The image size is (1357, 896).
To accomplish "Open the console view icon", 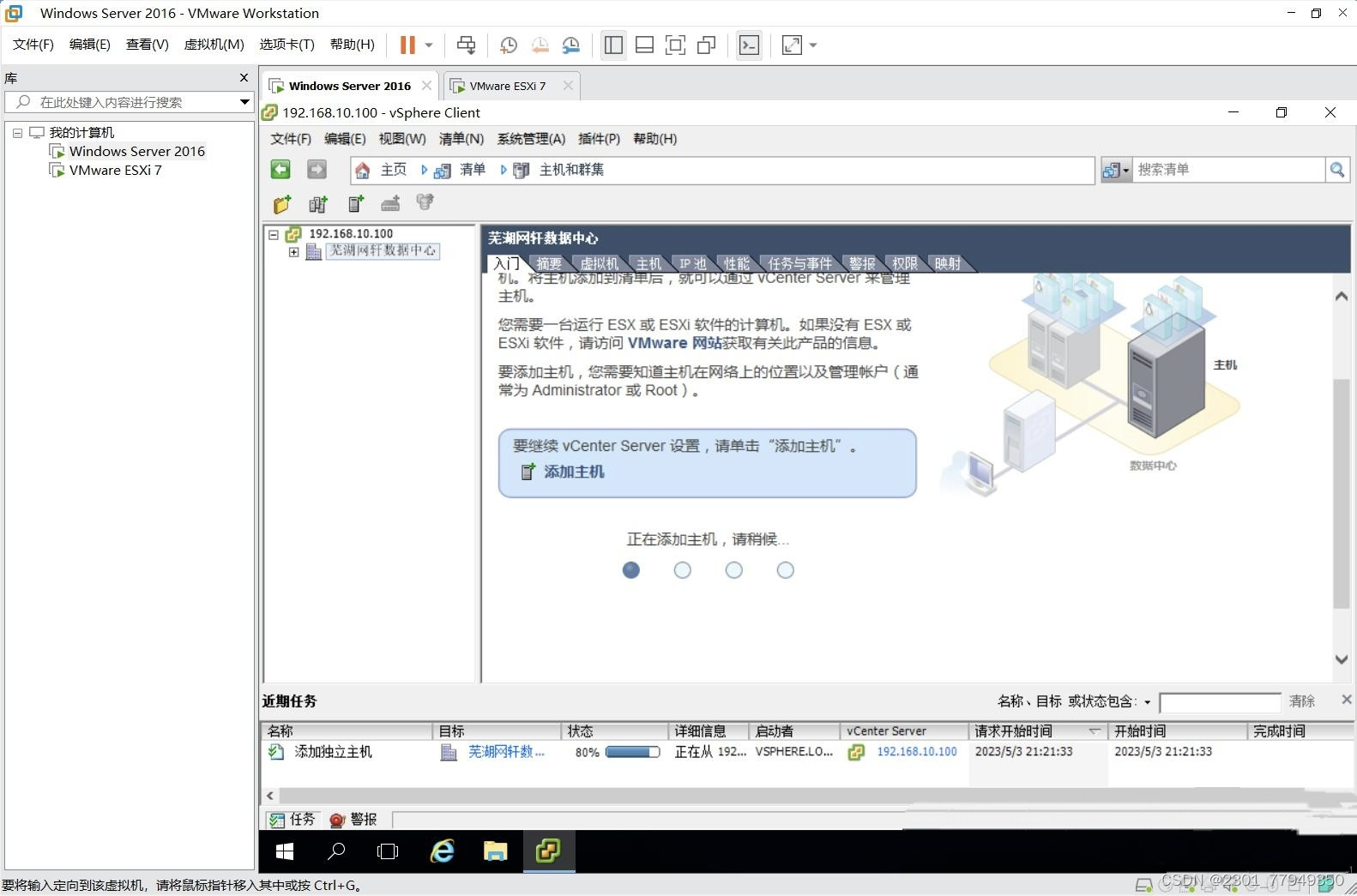I will 749,45.
